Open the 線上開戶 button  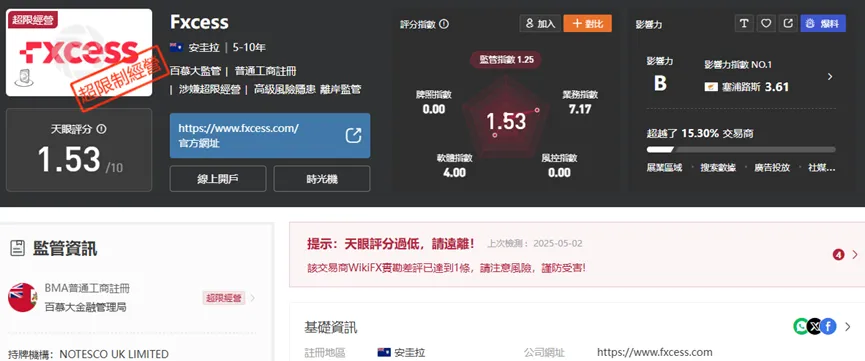(218, 179)
